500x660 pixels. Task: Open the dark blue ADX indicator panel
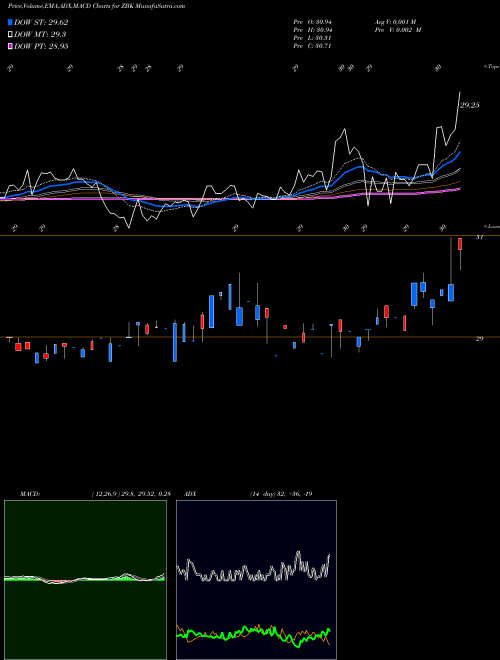(x=256, y=580)
